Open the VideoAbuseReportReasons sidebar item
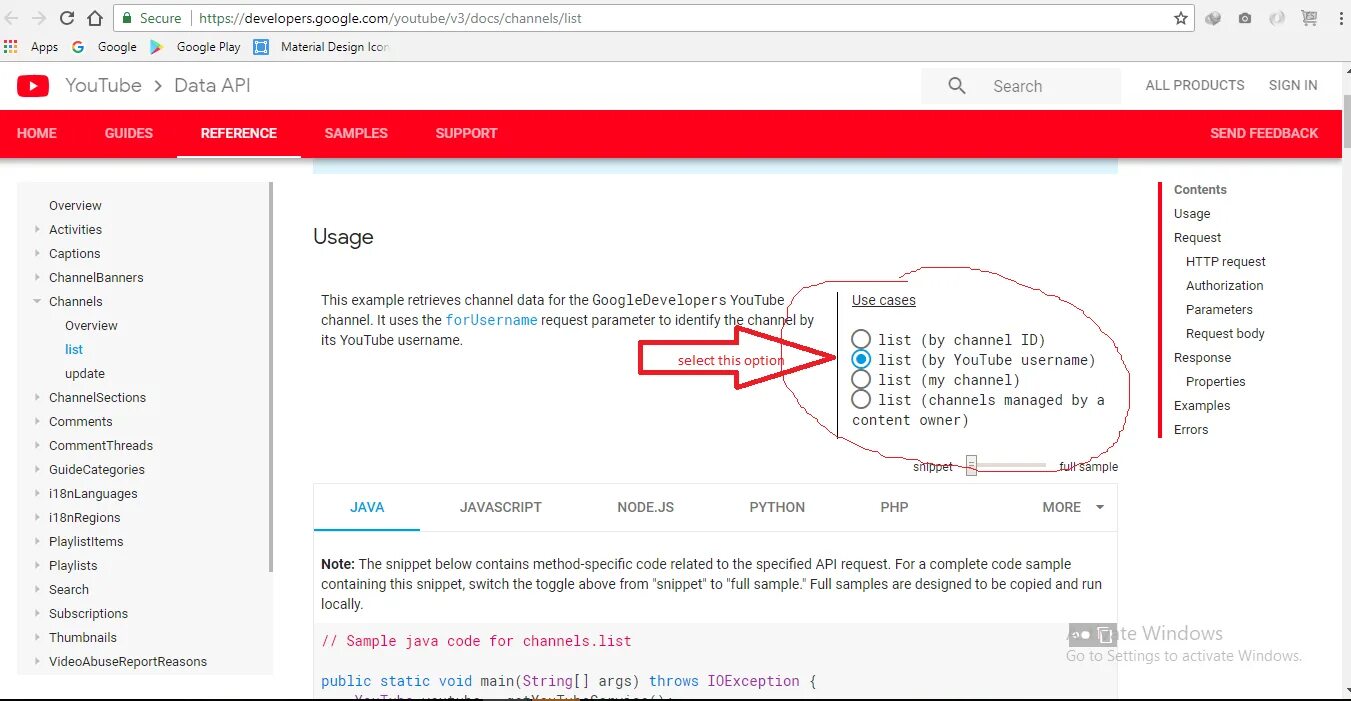Screen dimensions: 1351x701 point(128,661)
